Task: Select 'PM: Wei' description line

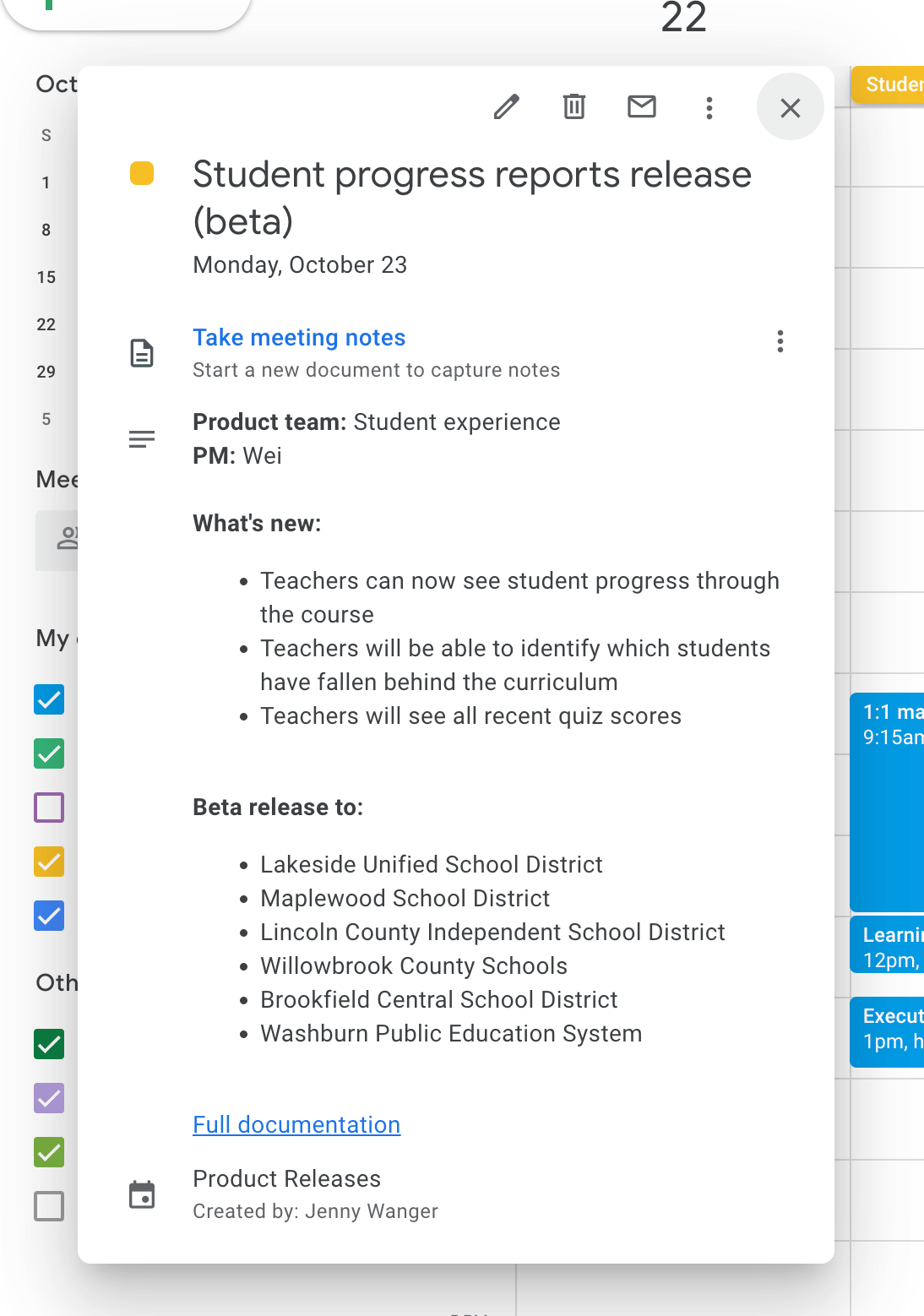Action: pyautogui.click(x=237, y=455)
